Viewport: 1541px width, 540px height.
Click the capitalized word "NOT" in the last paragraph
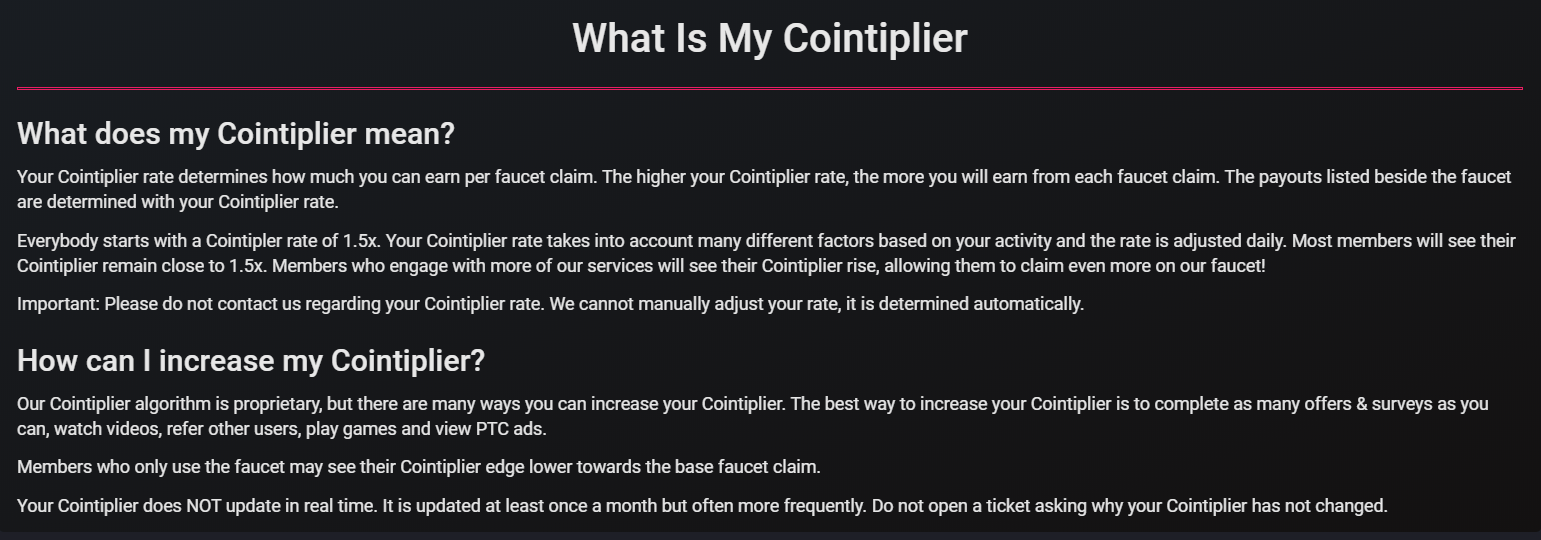pyautogui.click(x=203, y=506)
